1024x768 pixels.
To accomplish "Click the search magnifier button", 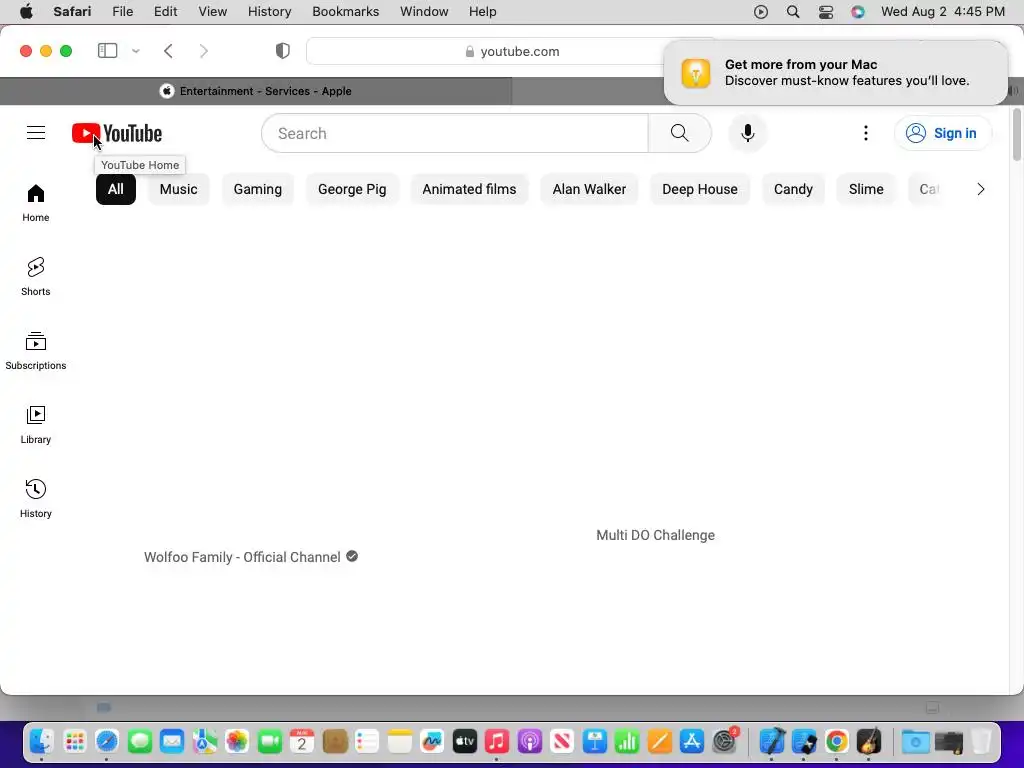I will [x=680, y=133].
